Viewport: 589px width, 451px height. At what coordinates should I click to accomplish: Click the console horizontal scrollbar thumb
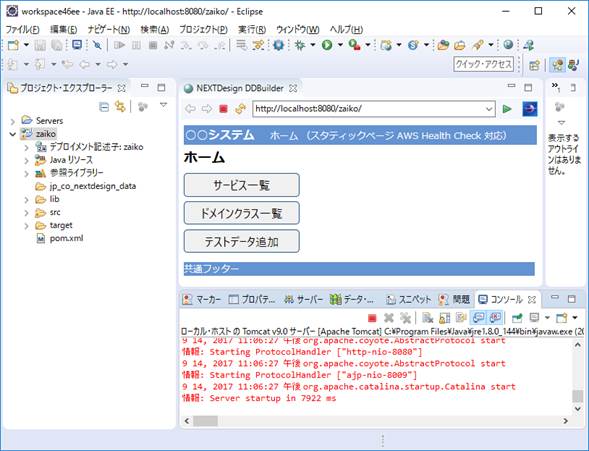coord(205,421)
